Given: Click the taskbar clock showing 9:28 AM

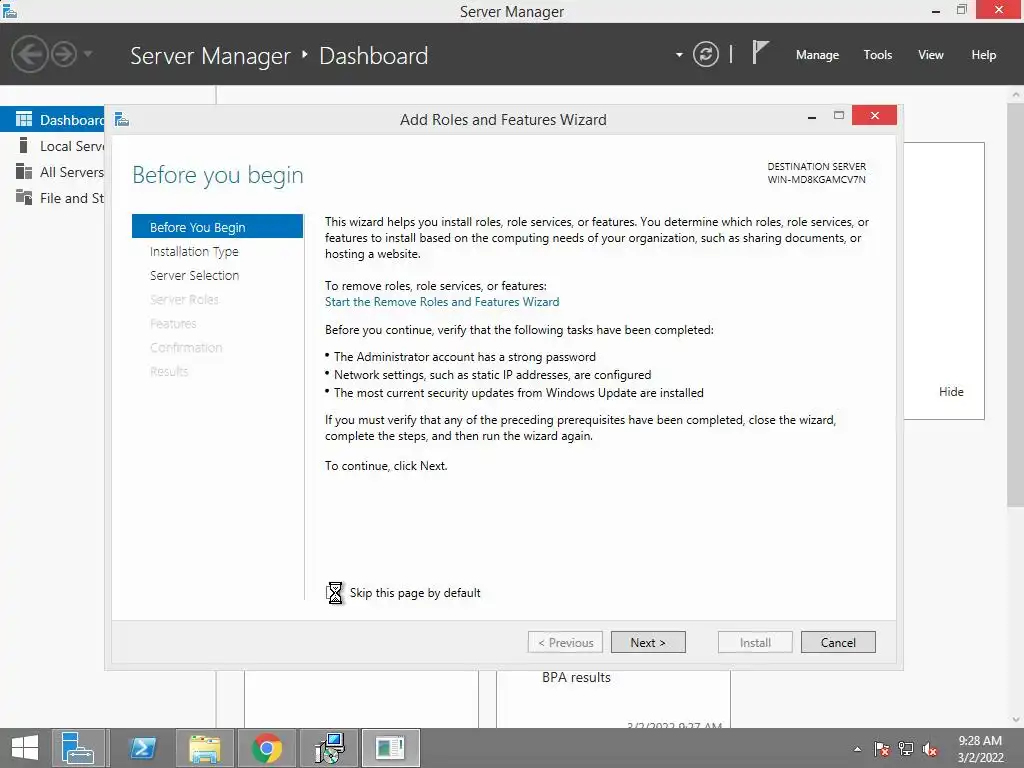Looking at the screenshot, I should (980, 749).
